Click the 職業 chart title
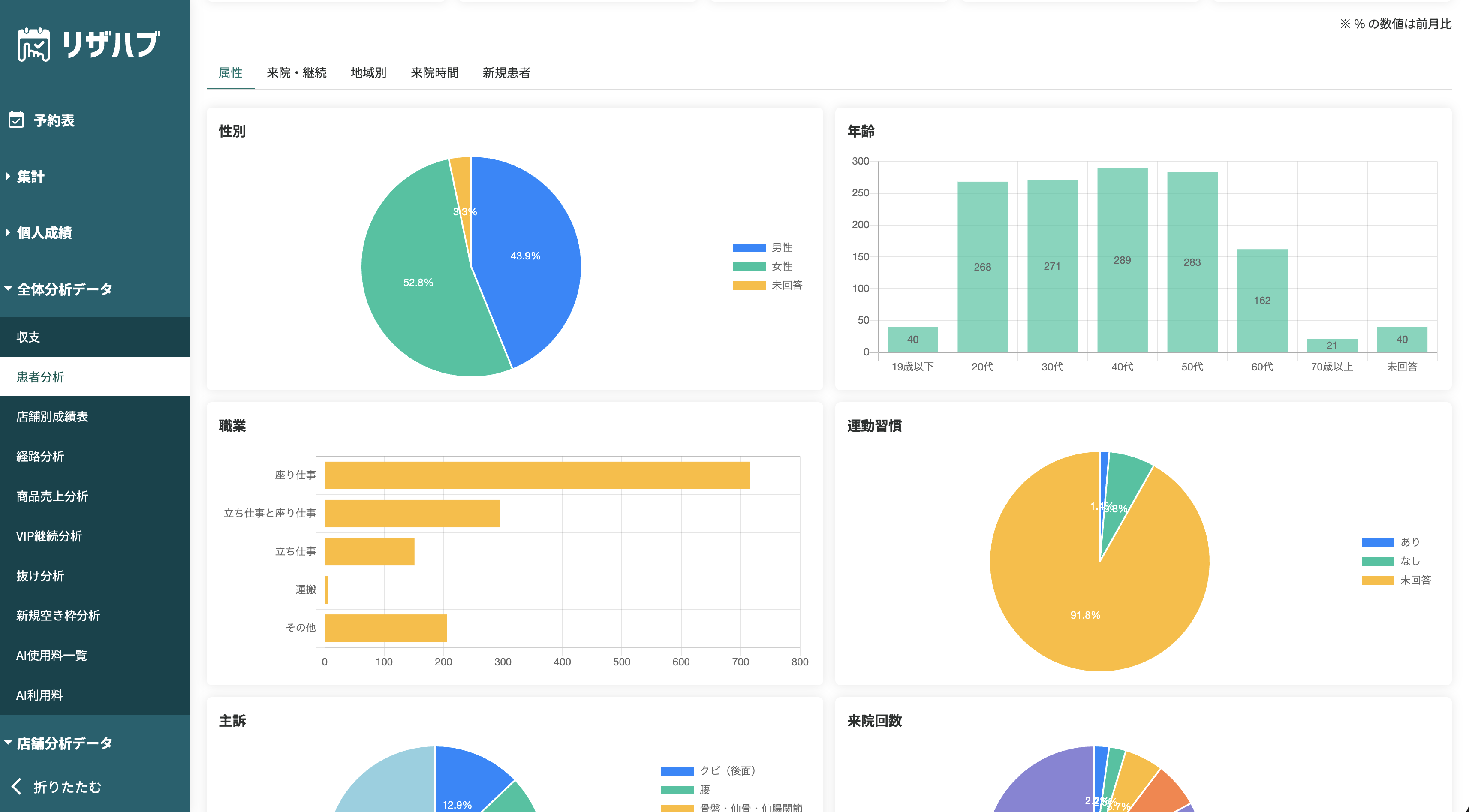Image resolution: width=1469 pixels, height=812 pixels. point(232,426)
